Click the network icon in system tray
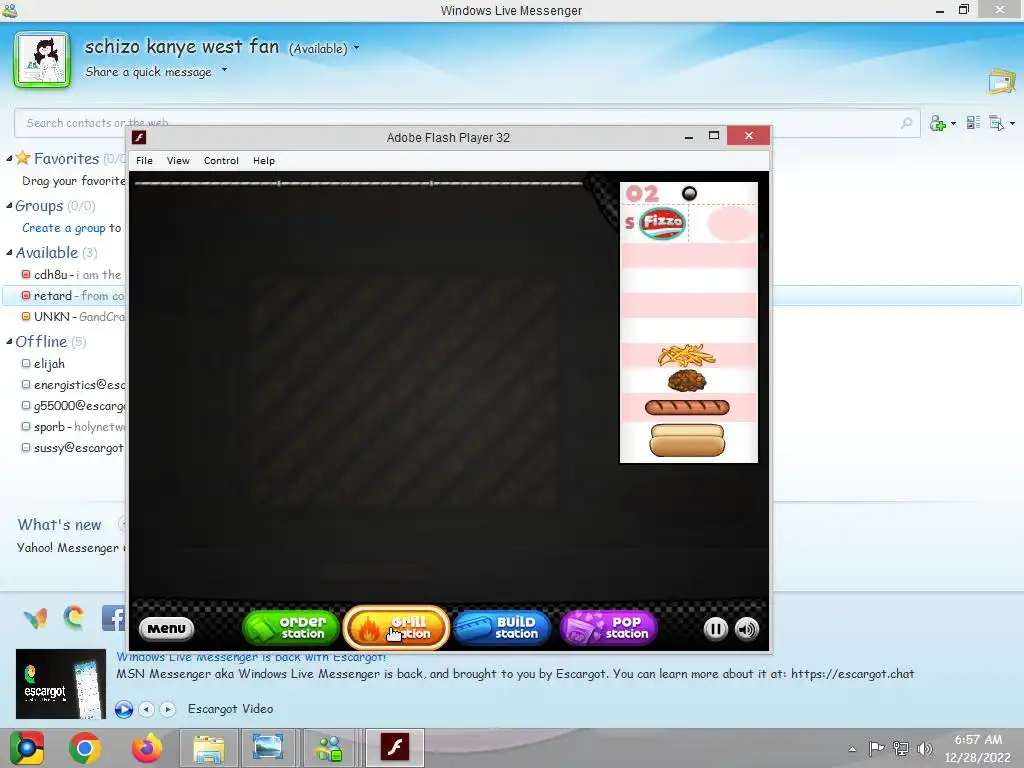 pyautogui.click(x=901, y=748)
